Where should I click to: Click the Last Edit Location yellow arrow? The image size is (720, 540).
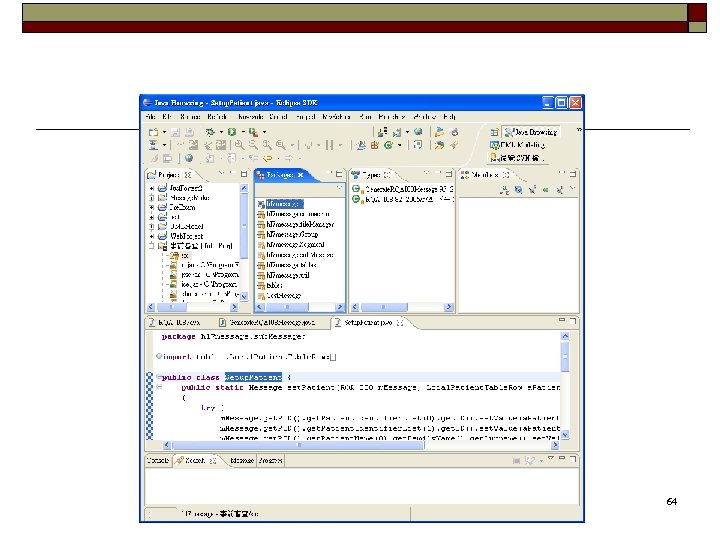coord(267,158)
